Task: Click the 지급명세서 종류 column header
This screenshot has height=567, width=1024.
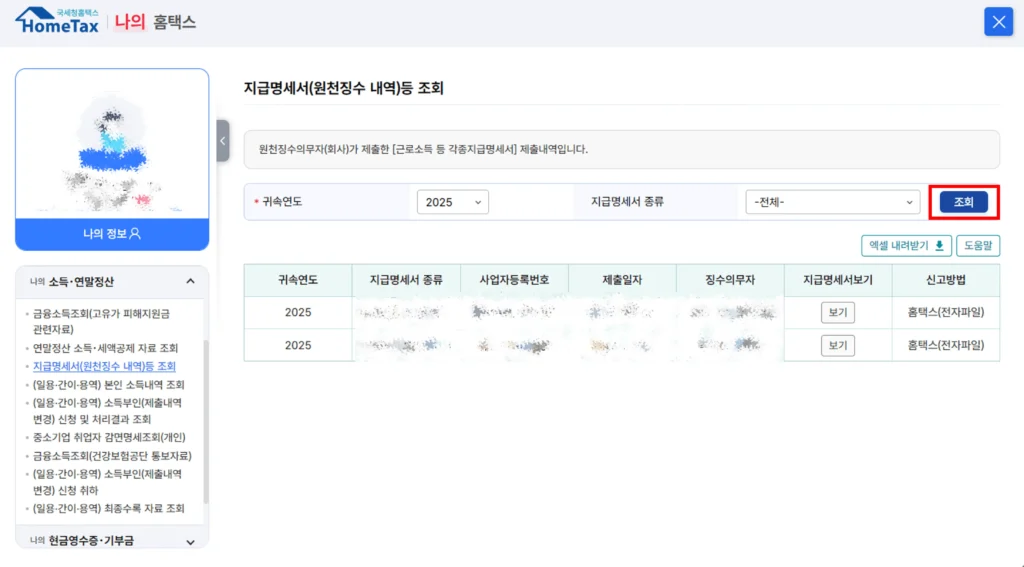Action: pos(406,280)
